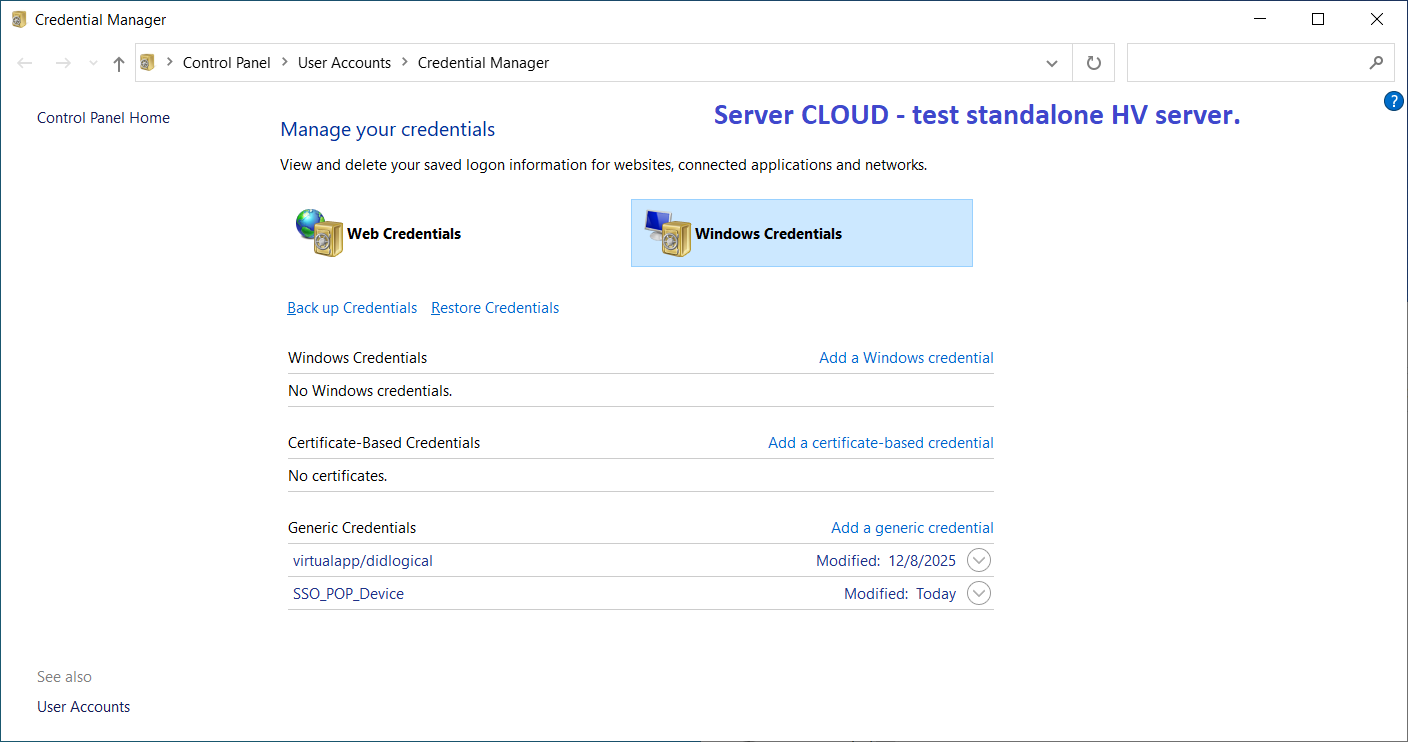The width and height of the screenshot is (1408, 742).
Task: Click 'No certificates.' text
Action: point(338,476)
